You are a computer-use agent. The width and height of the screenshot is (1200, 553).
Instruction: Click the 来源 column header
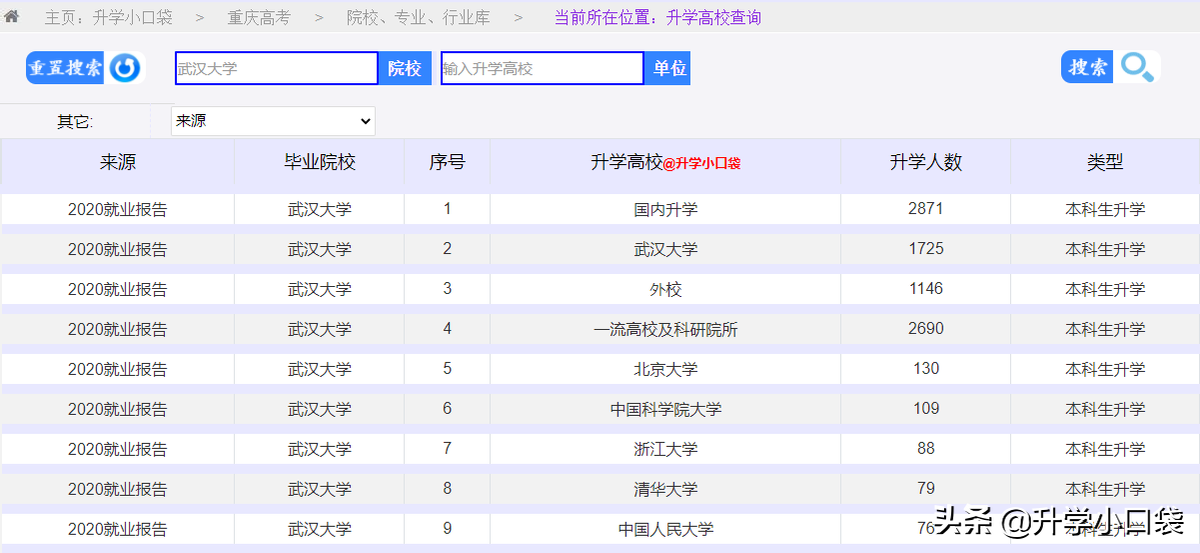(x=118, y=162)
